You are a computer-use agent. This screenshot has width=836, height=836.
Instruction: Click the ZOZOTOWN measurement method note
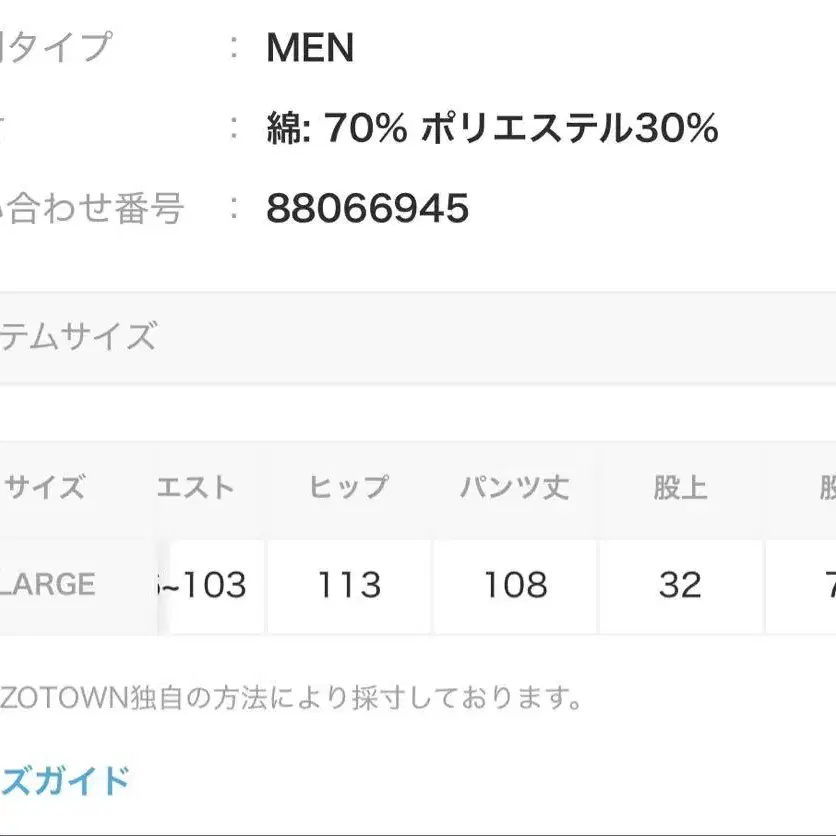tap(290, 697)
